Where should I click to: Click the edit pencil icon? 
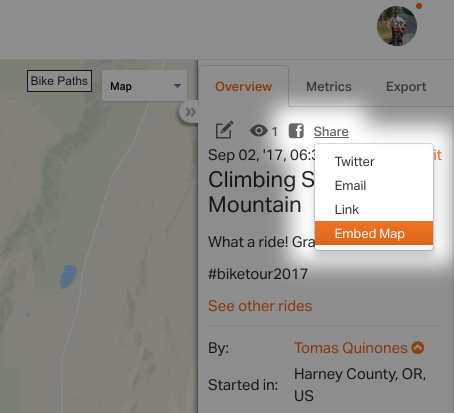click(224, 130)
